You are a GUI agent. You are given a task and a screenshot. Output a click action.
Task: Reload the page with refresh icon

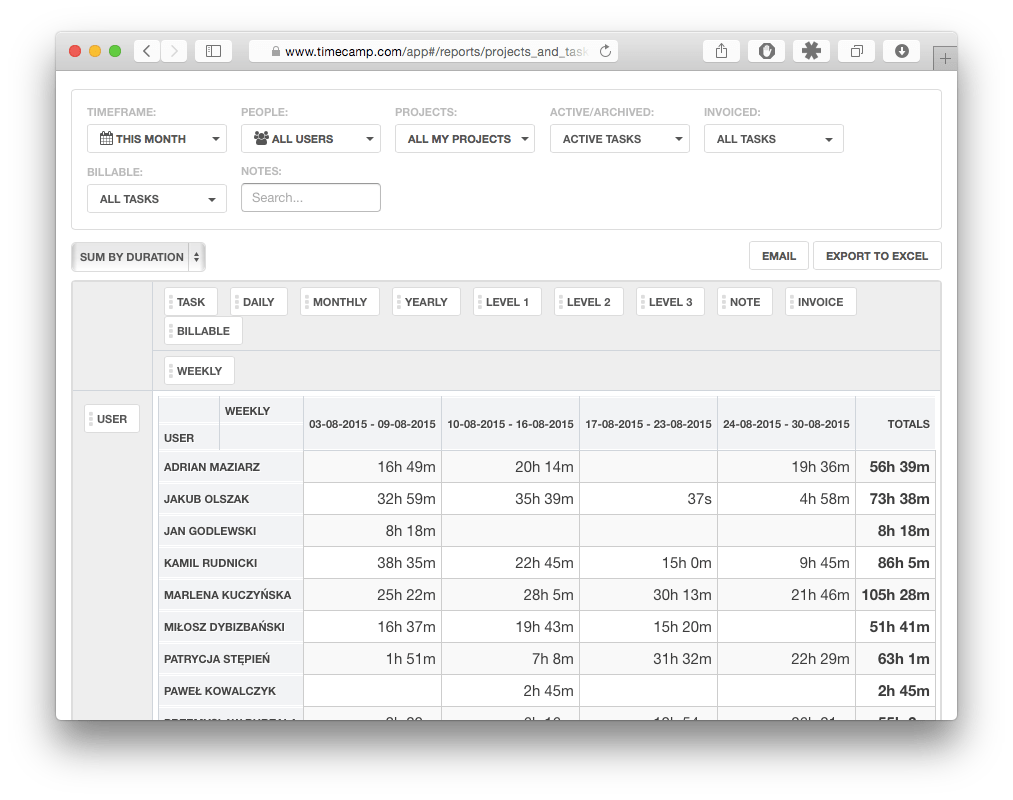pyautogui.click(x=605, y=51)
